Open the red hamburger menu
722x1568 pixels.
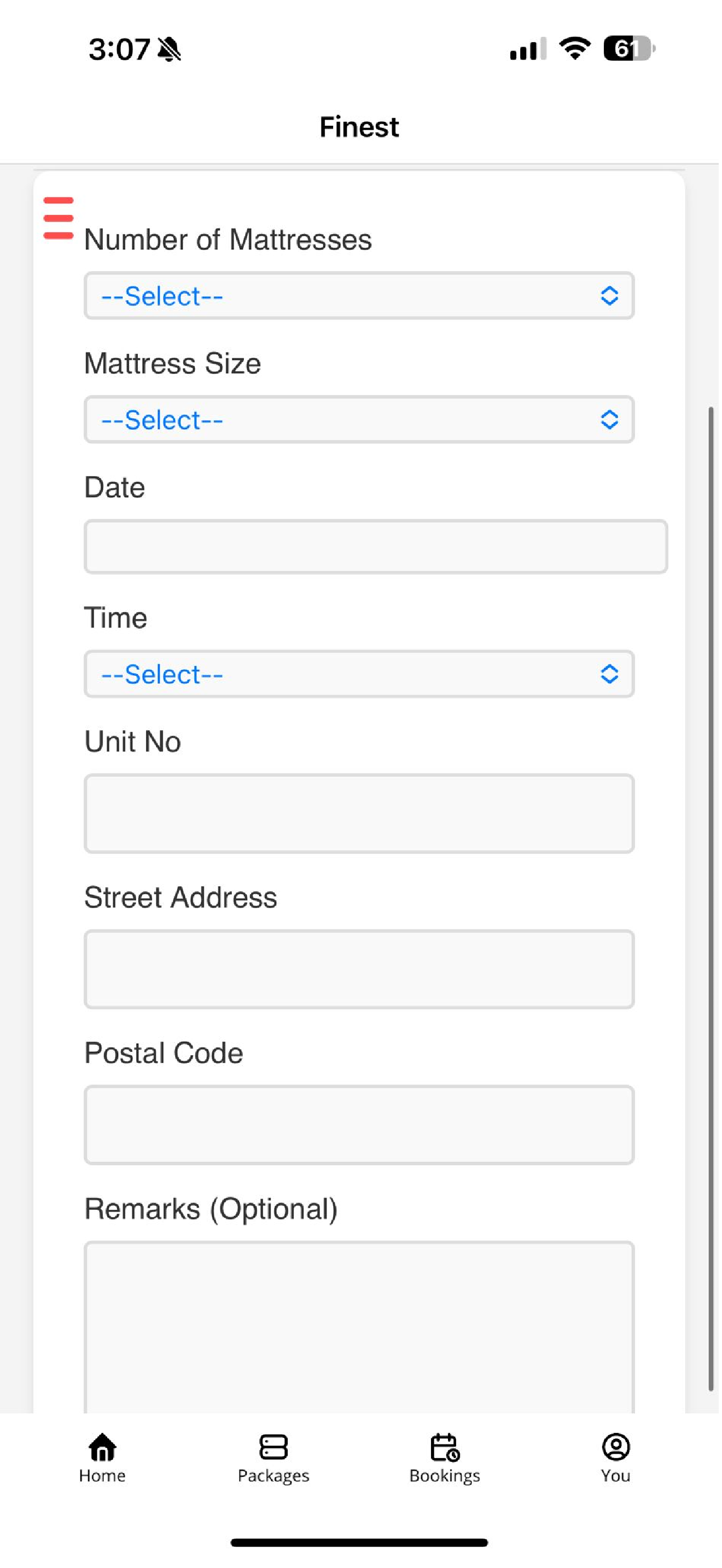(x=59, y=218)
